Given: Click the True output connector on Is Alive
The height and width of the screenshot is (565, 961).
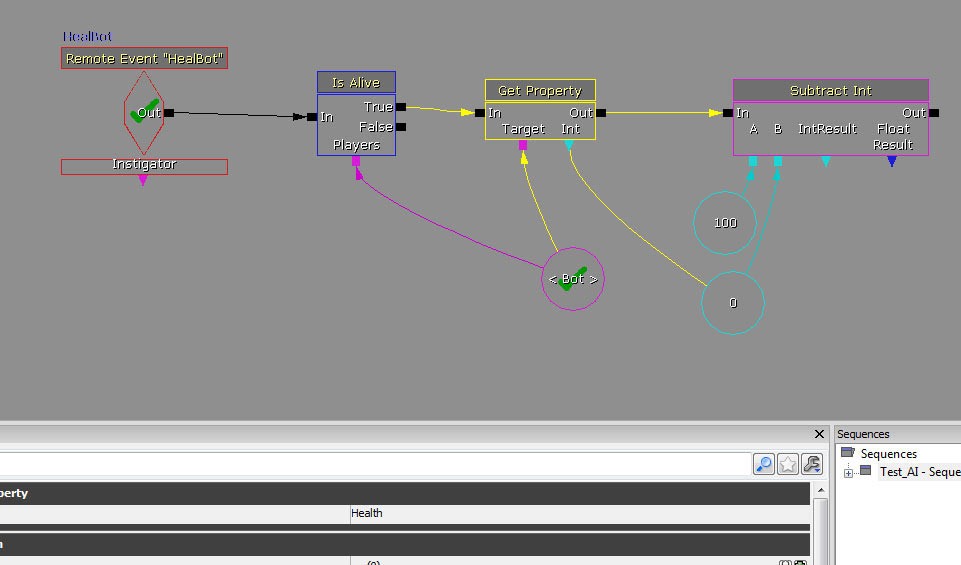Looking at the screenshot, I should [401, 107].
